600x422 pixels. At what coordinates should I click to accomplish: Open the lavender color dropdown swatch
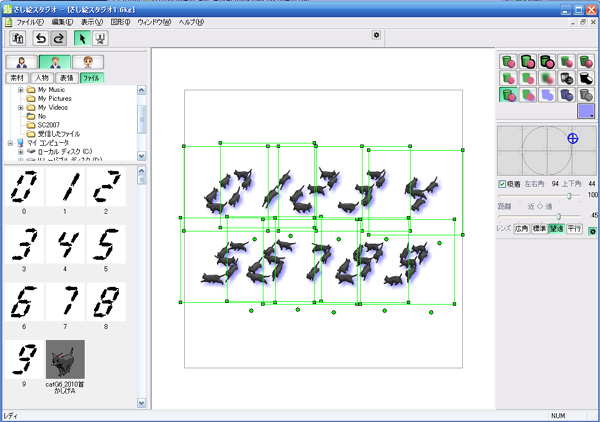tap(586, 111)
